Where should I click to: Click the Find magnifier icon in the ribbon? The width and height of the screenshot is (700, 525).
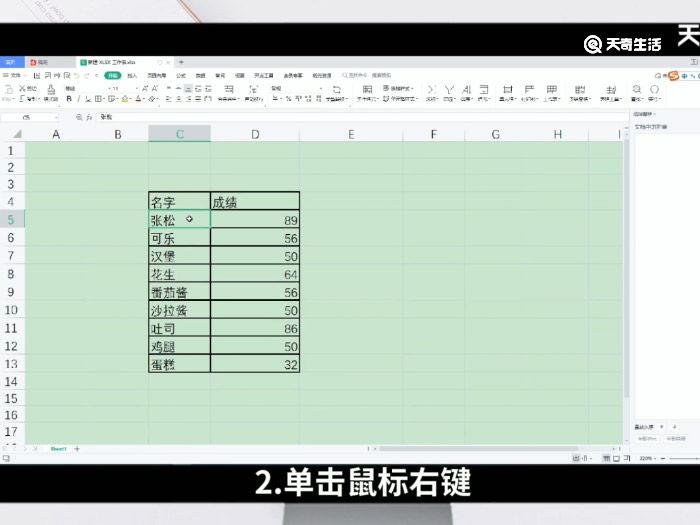coord(637,90)
